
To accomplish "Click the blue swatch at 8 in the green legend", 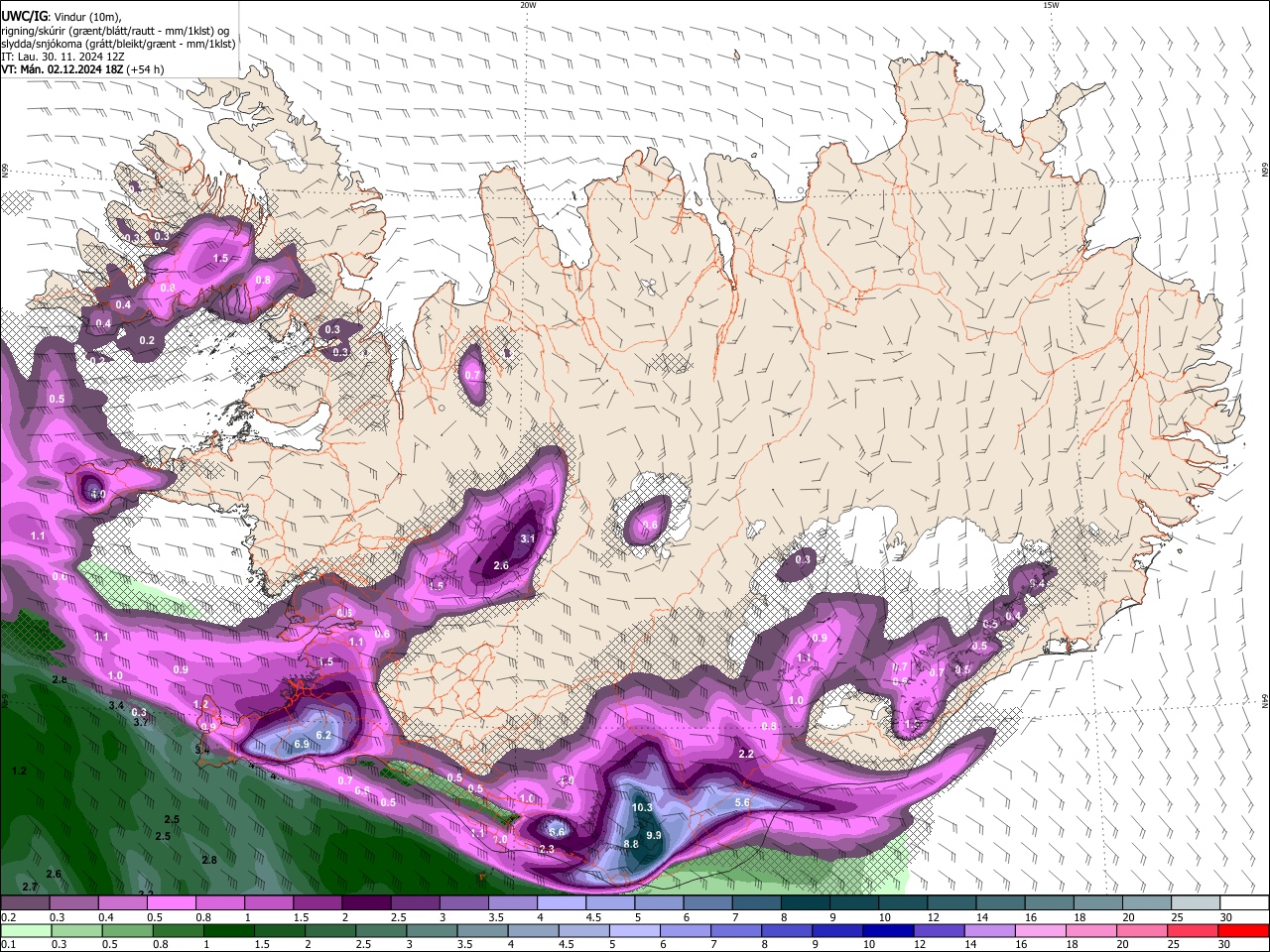I will [787, 930].
